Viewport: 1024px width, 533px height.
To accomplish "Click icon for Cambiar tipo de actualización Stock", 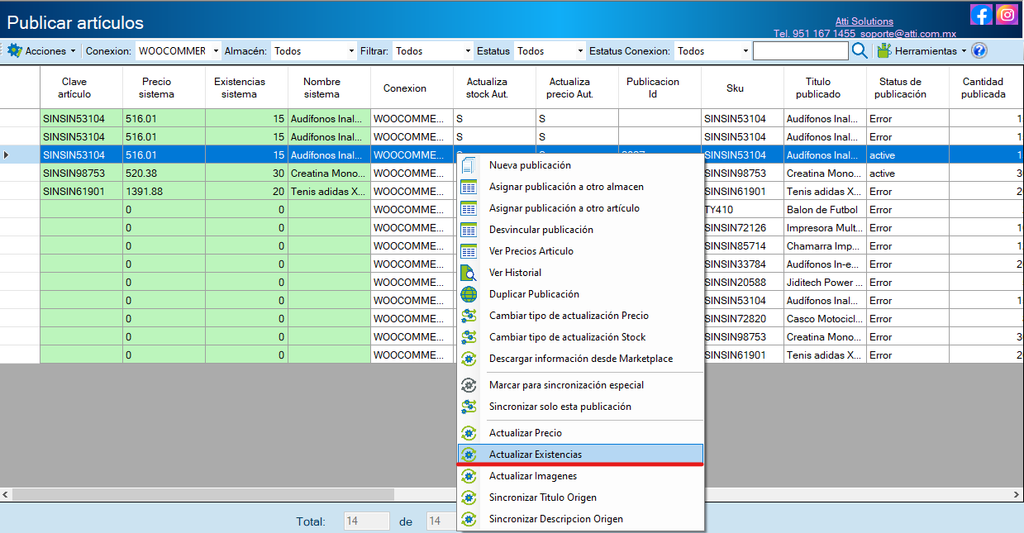I will [x=468, y=338].
